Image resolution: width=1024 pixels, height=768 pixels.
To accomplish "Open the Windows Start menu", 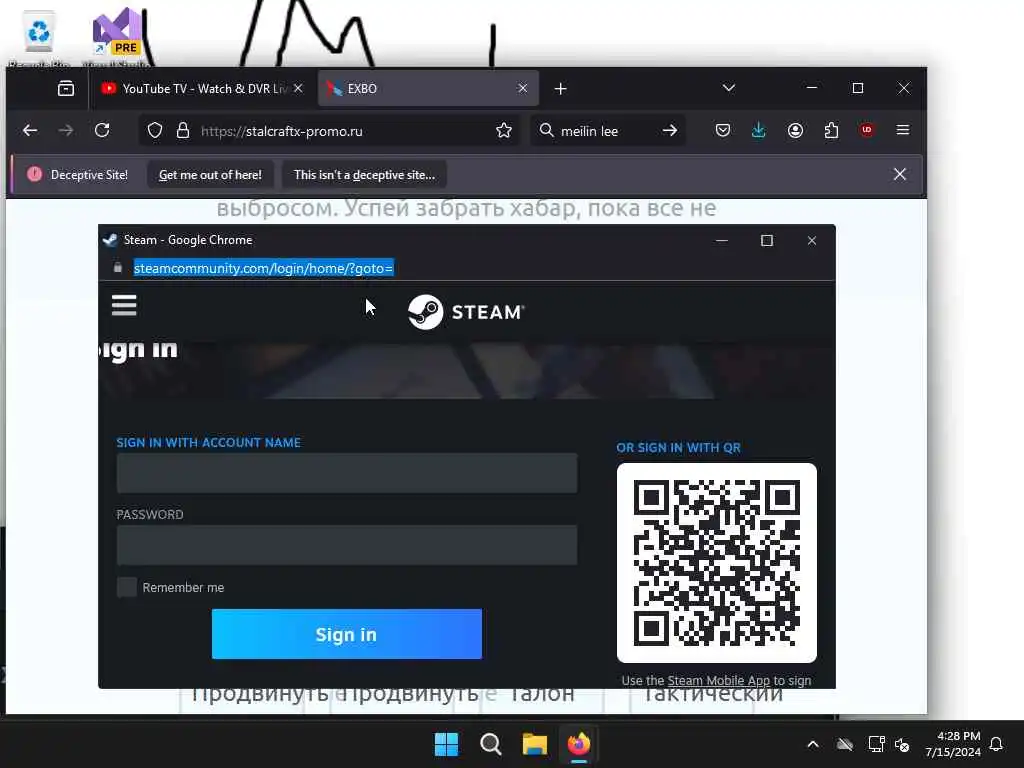I will [x=447, y=744].
